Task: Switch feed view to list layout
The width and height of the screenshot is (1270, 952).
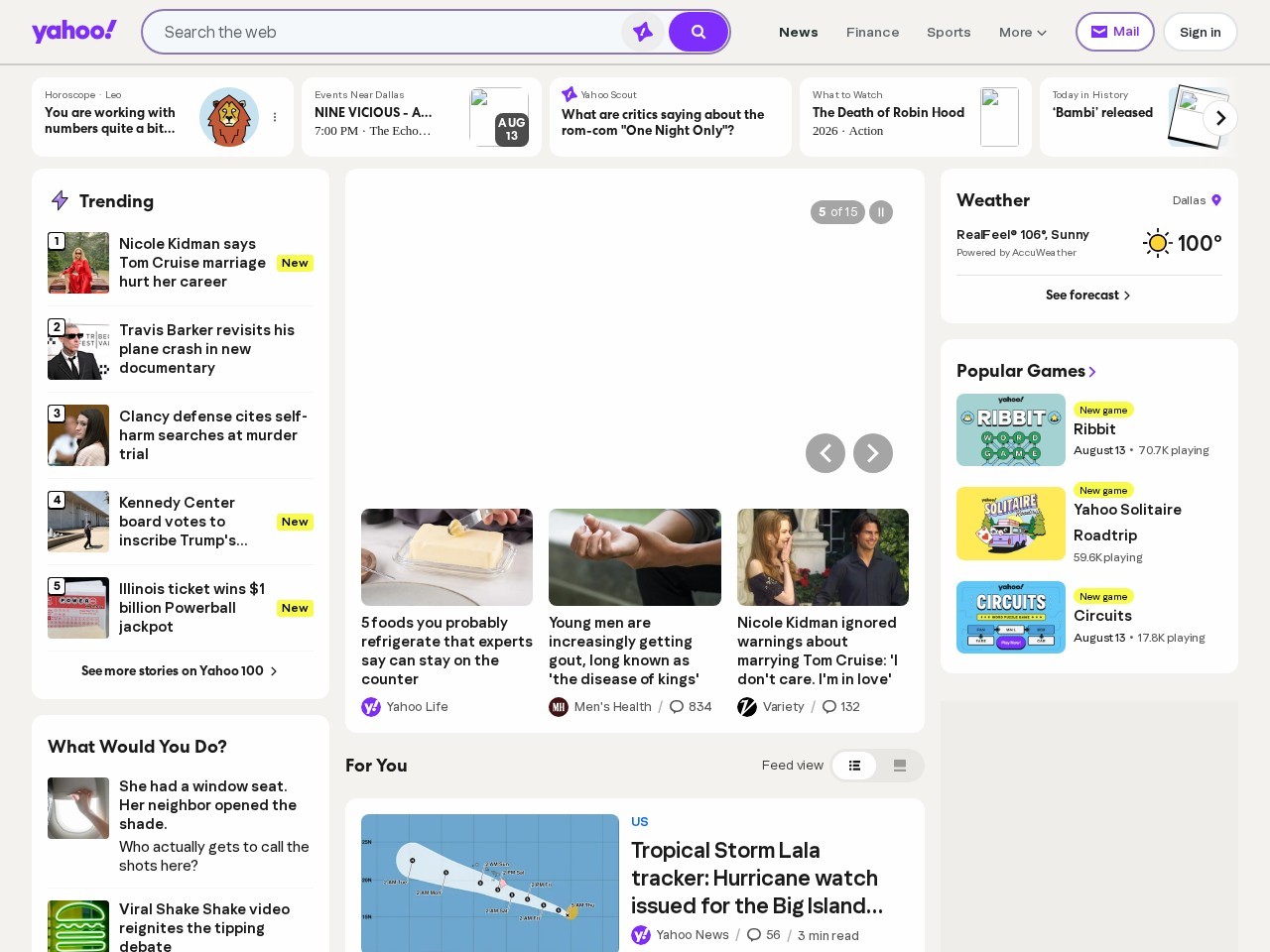Action: pyautogui.click(x=854, y=766)
